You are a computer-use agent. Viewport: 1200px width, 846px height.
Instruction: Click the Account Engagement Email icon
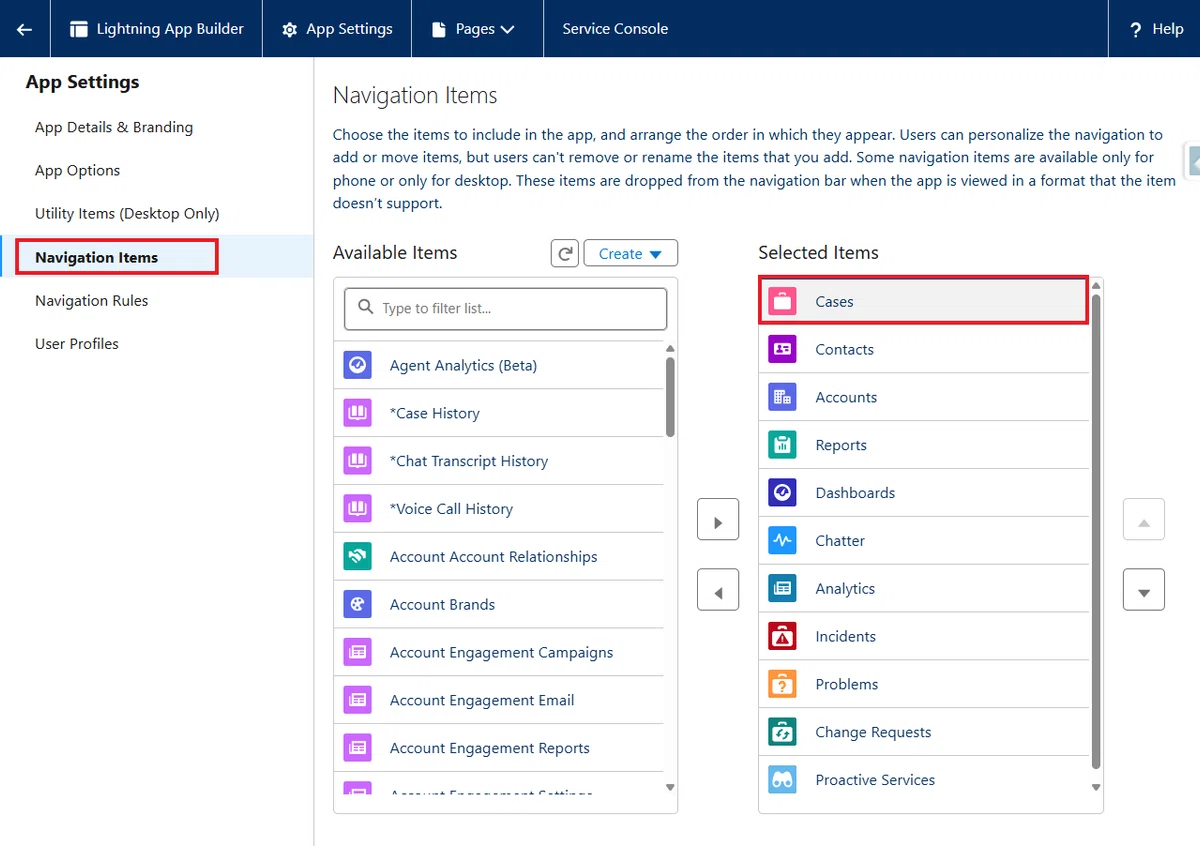point(358,701)
